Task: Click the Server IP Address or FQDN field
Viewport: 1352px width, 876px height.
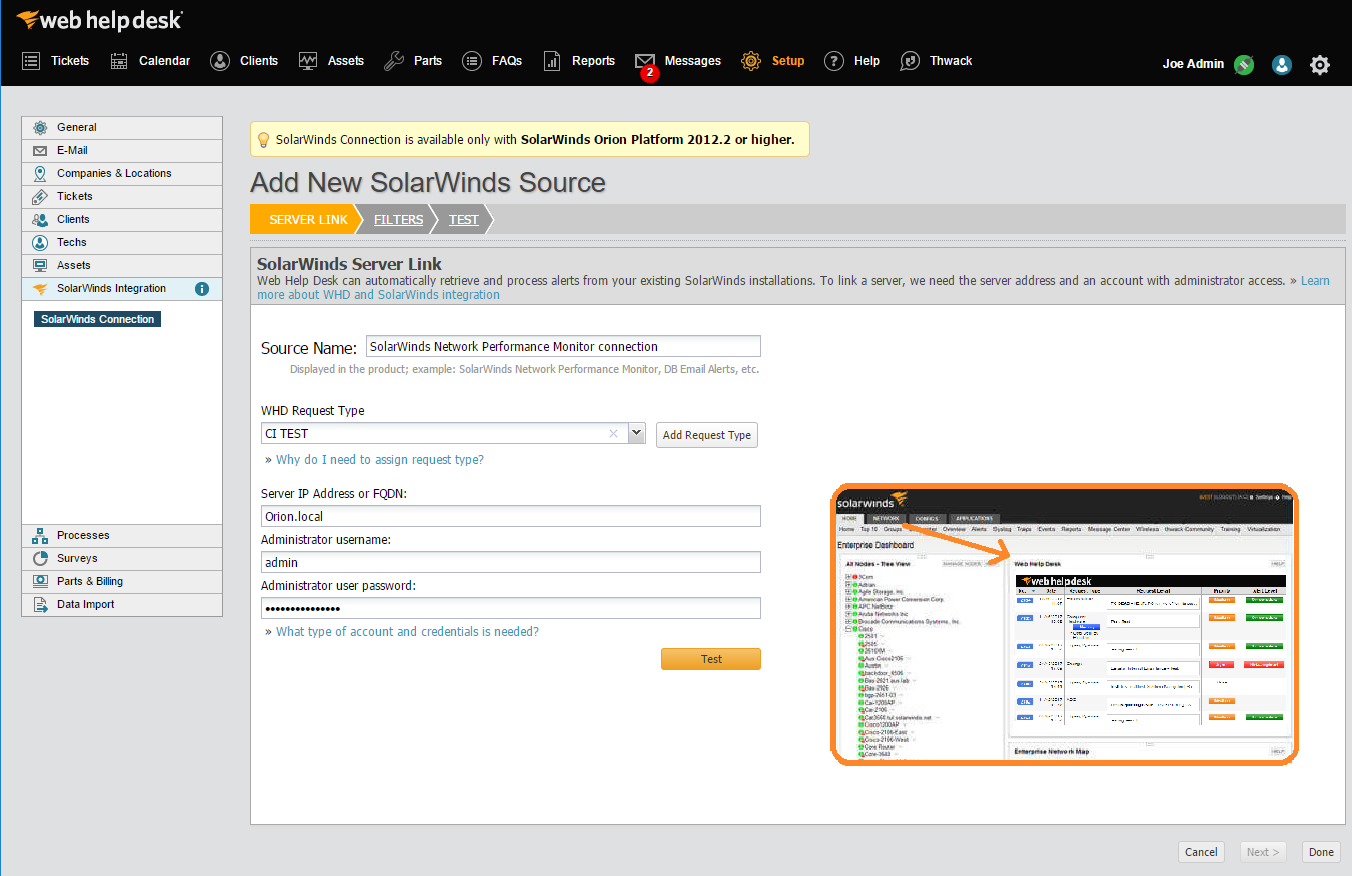Action: [511, 517]
